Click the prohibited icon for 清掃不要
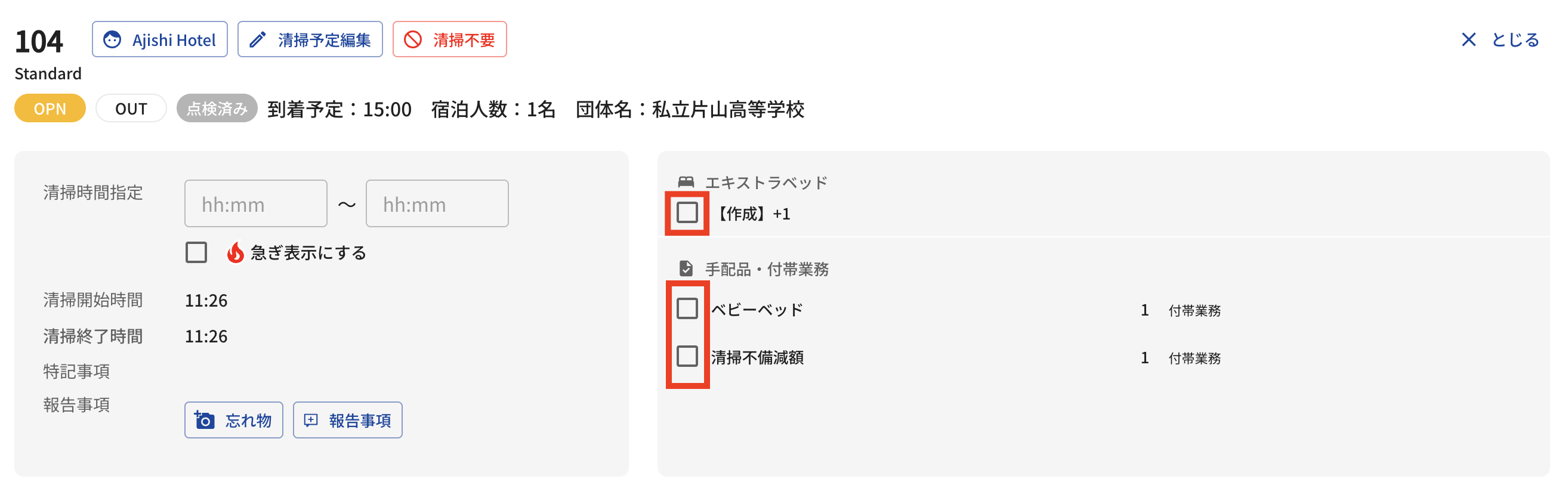 pos(413,40)
